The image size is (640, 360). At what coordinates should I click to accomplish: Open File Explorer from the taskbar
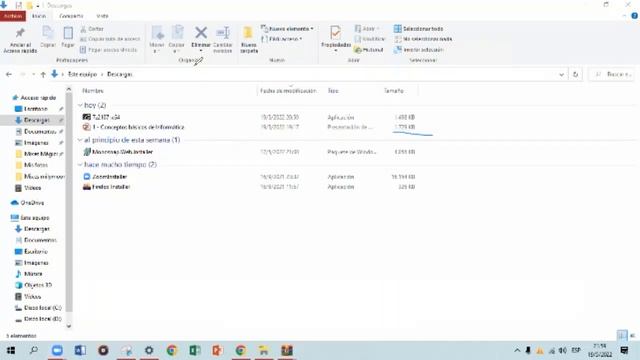pos(264,350)
